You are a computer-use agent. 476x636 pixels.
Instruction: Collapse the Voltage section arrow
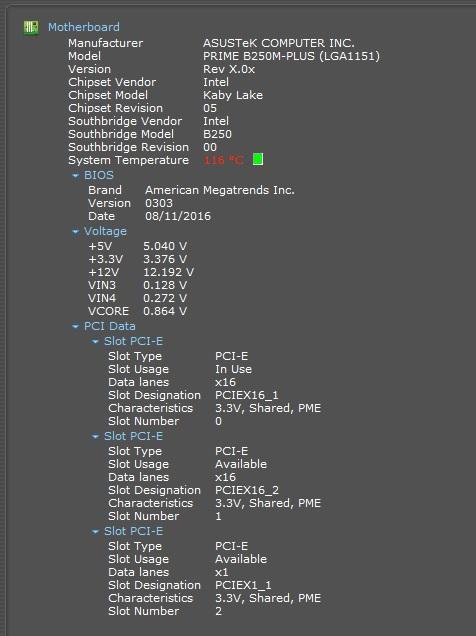pos(75,232)
